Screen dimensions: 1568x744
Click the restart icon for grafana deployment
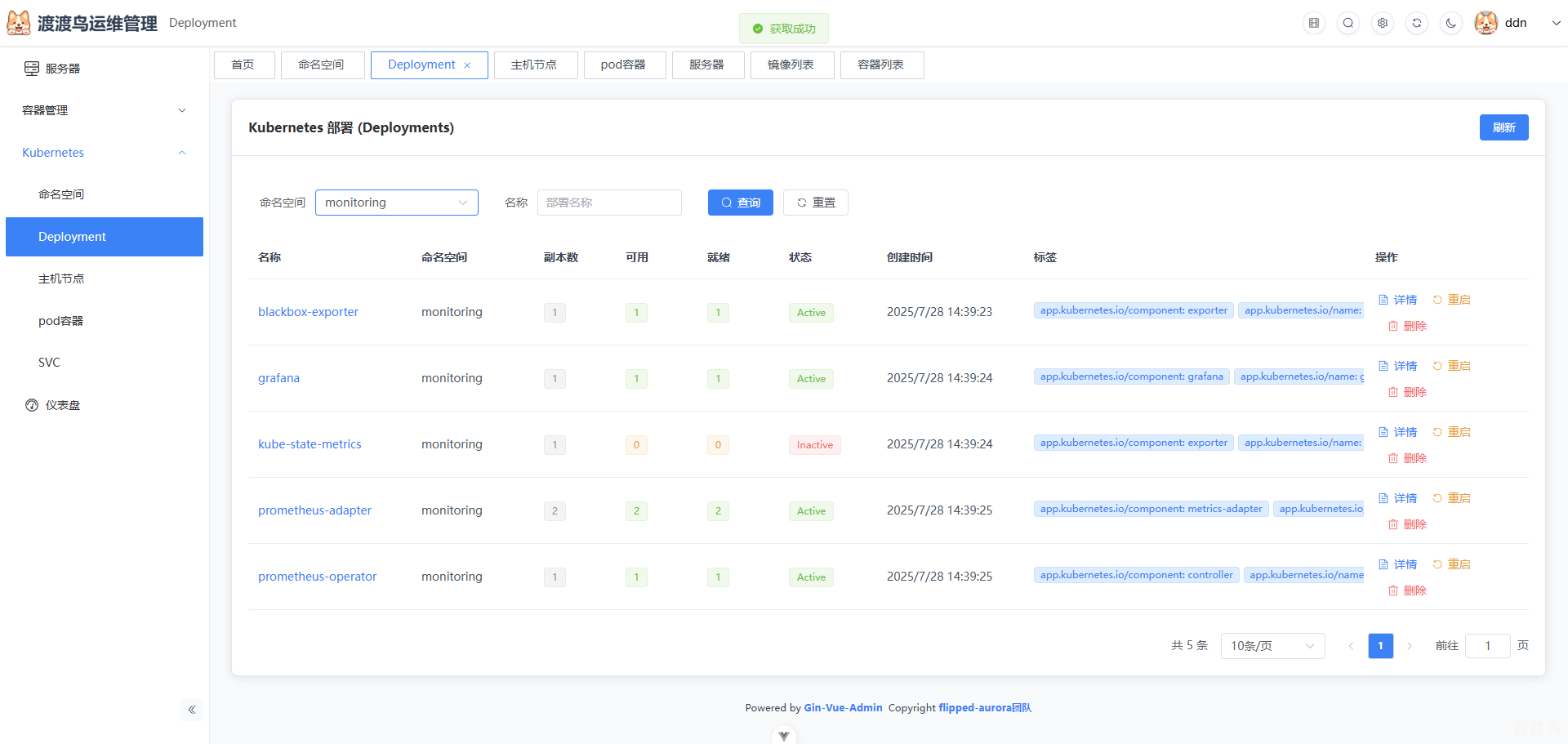1437,366
